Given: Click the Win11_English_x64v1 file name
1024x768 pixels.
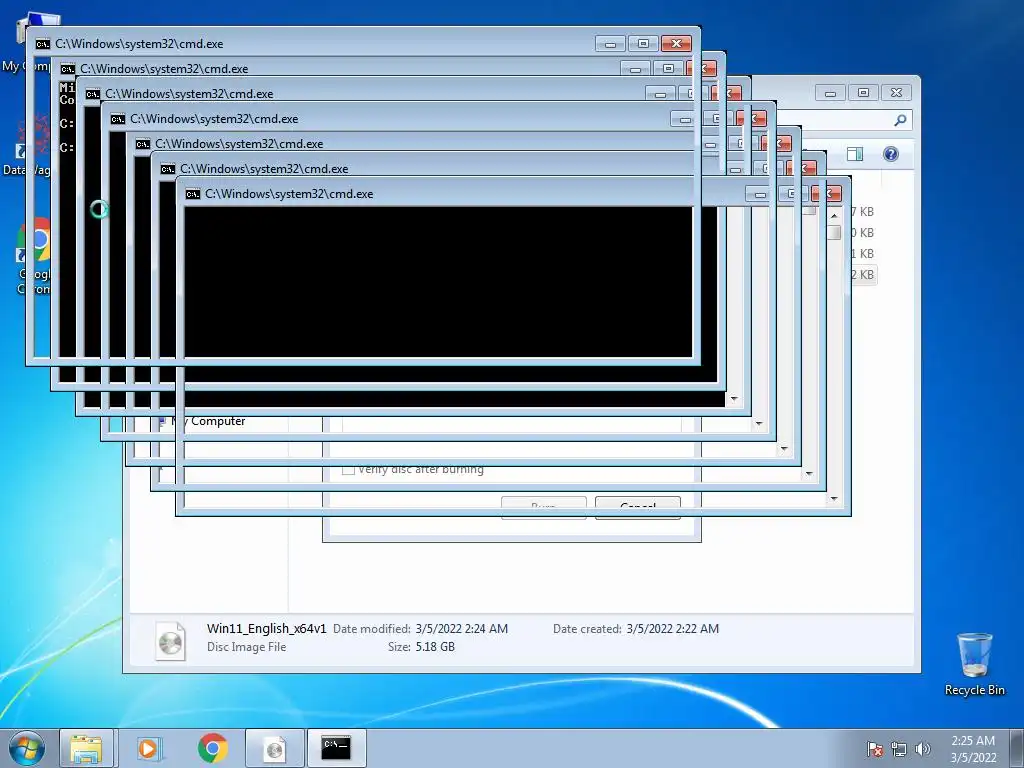Looking at the screenshot, I should pos(266,628).
